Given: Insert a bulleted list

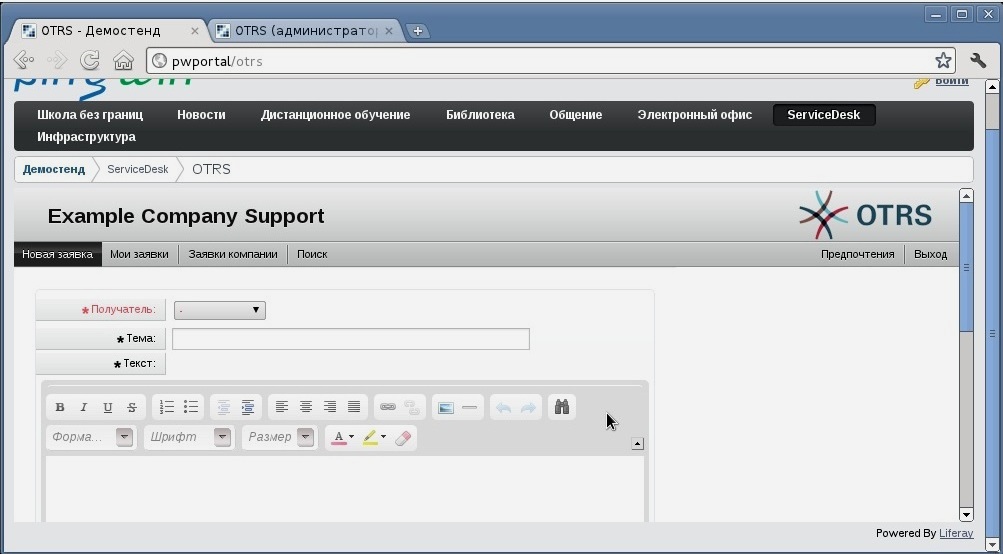Looking at the screenshot, I should pyautogui.click(x=191, y=407).
